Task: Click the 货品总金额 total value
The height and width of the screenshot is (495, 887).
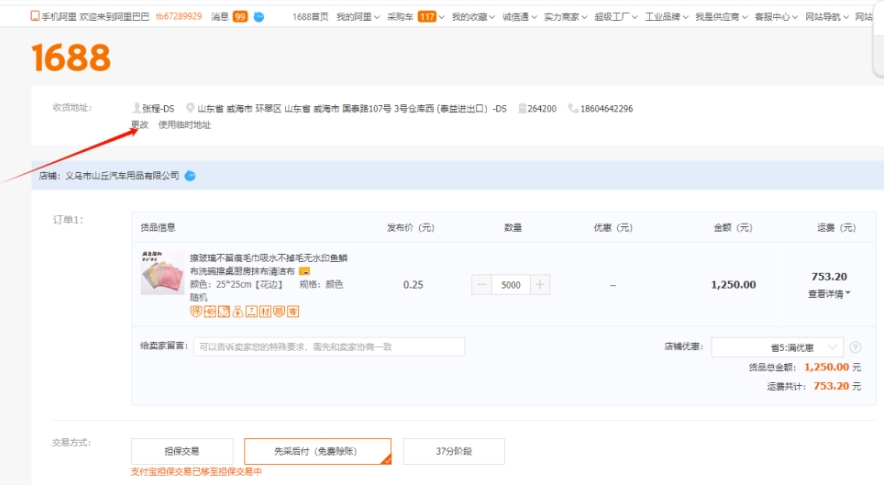Action: click(826, 367)
